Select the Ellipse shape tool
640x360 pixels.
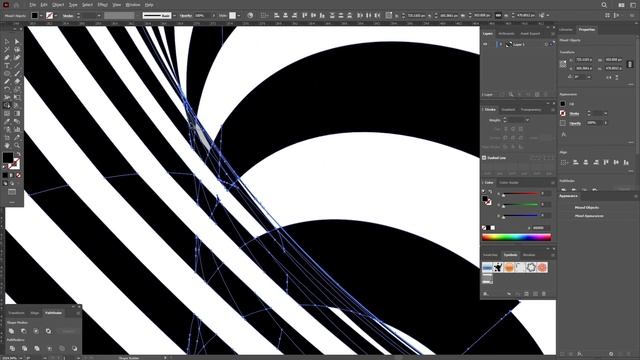tap(7, 73)
